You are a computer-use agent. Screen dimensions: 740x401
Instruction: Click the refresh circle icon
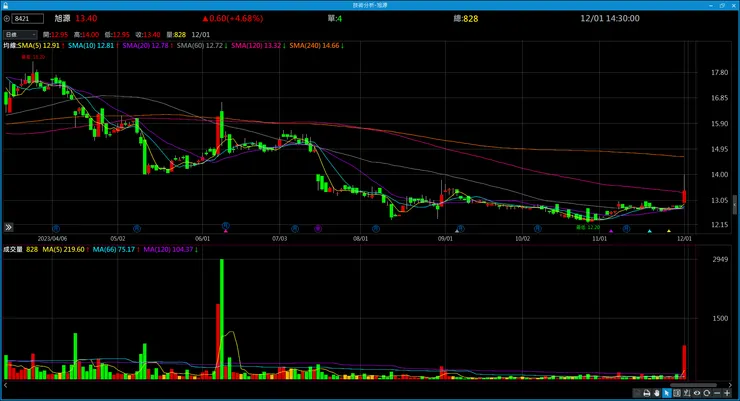[706, 393]
